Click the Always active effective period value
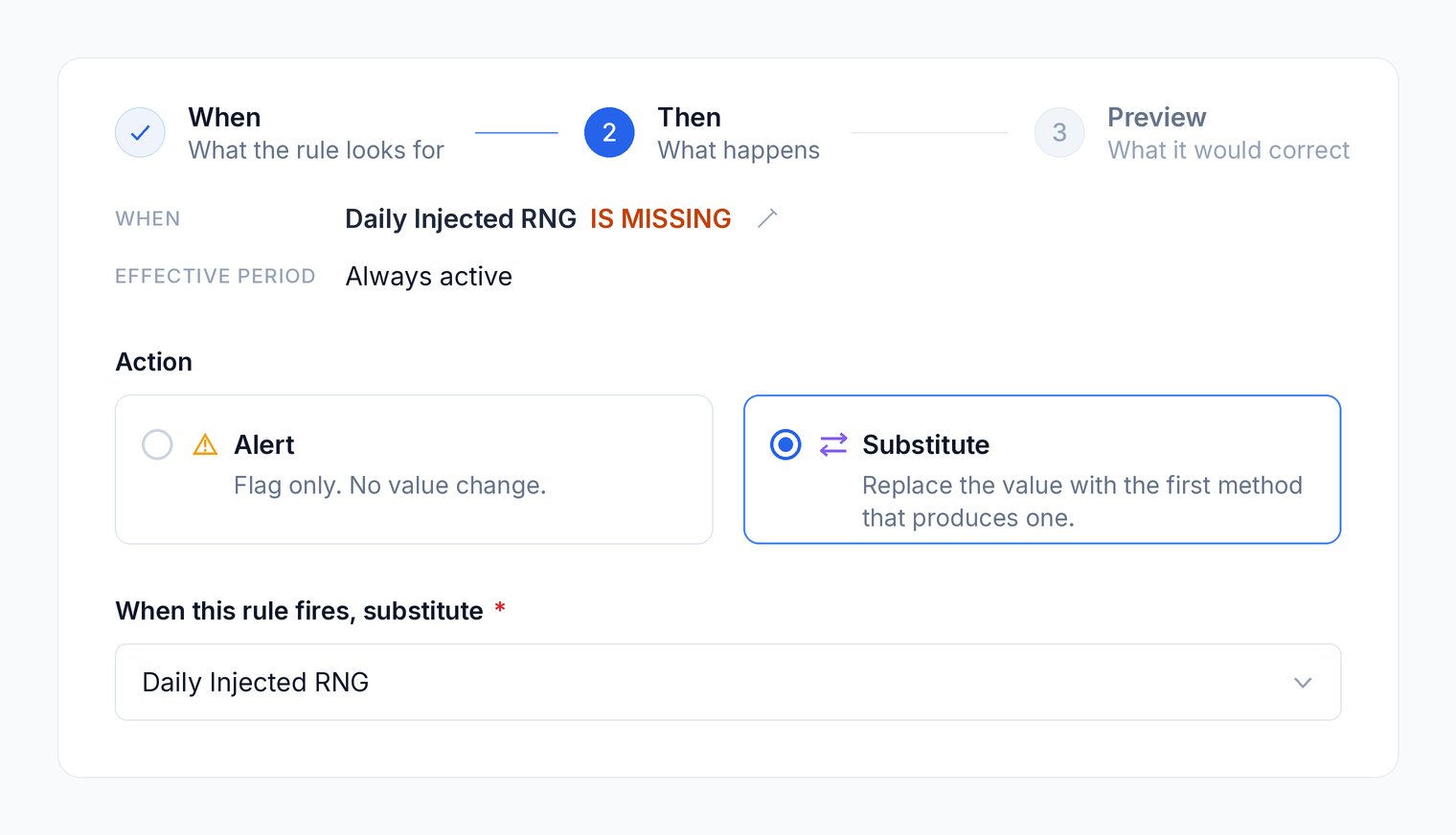Image resolution: width=1456 pixels, height=835 pixels. [x=428, y=277]
